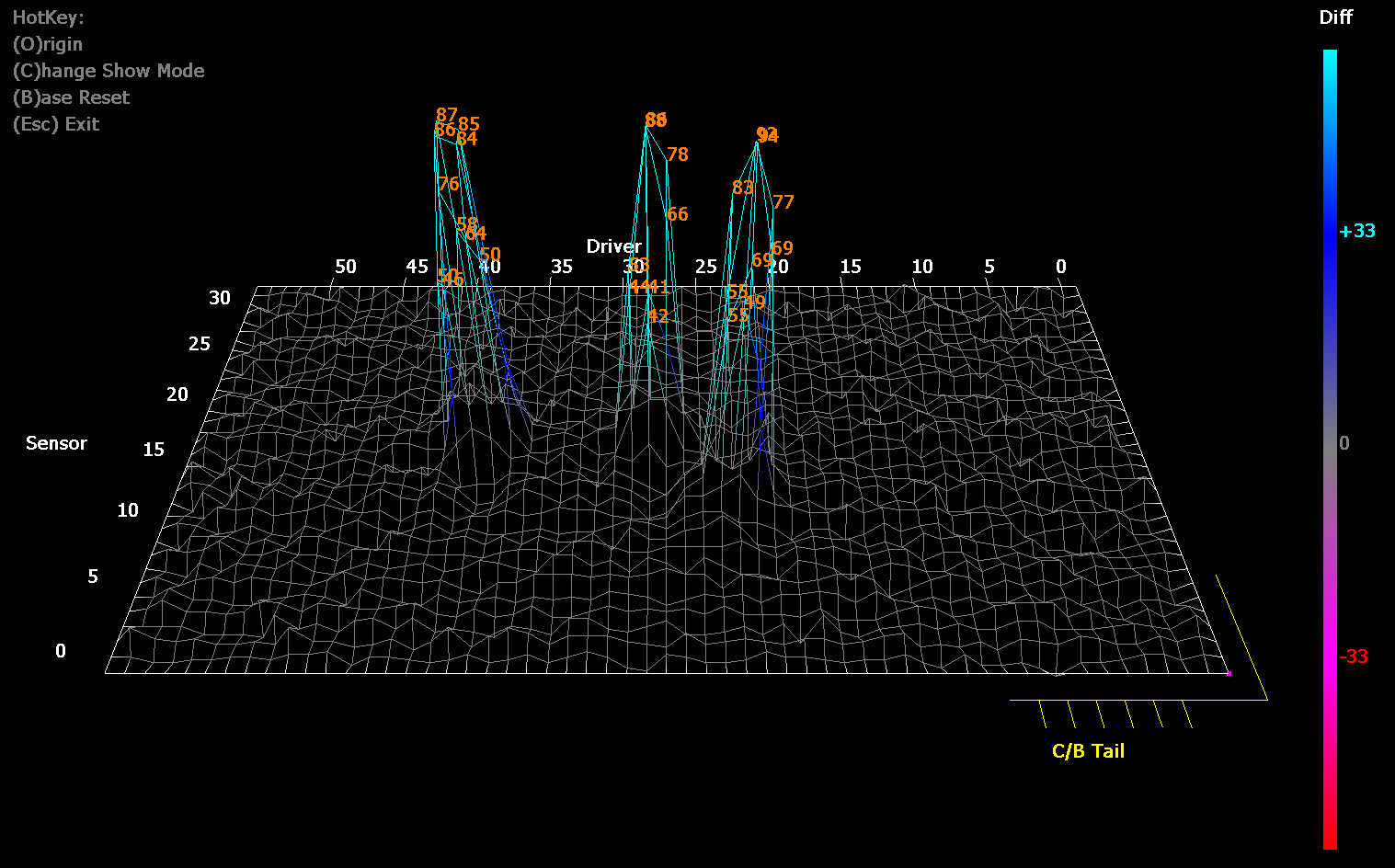Select the peak labeled 94
This screenshot has width=1395, height=868.
770,135
